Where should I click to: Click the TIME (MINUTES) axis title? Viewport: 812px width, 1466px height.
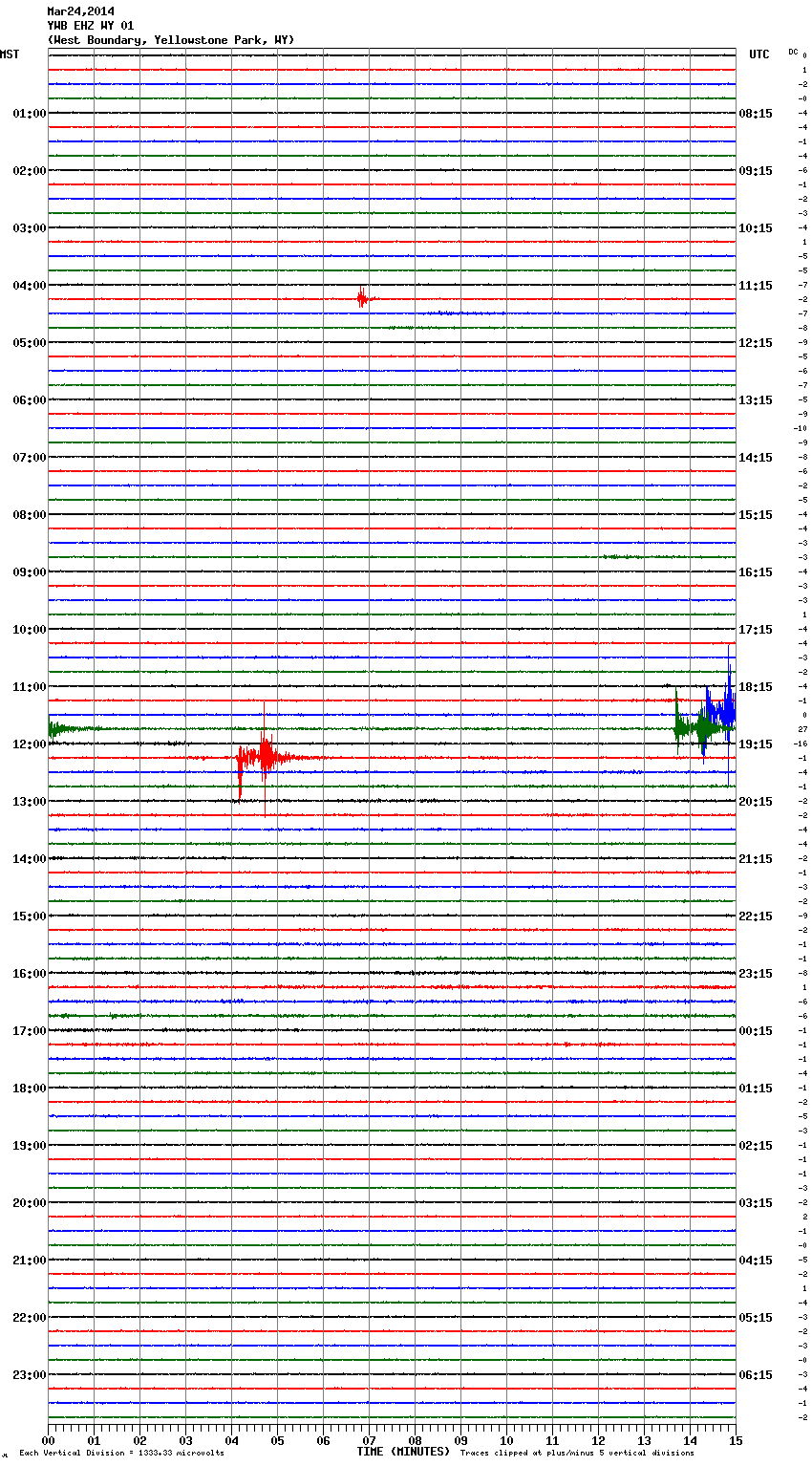tap(403, 1452)
